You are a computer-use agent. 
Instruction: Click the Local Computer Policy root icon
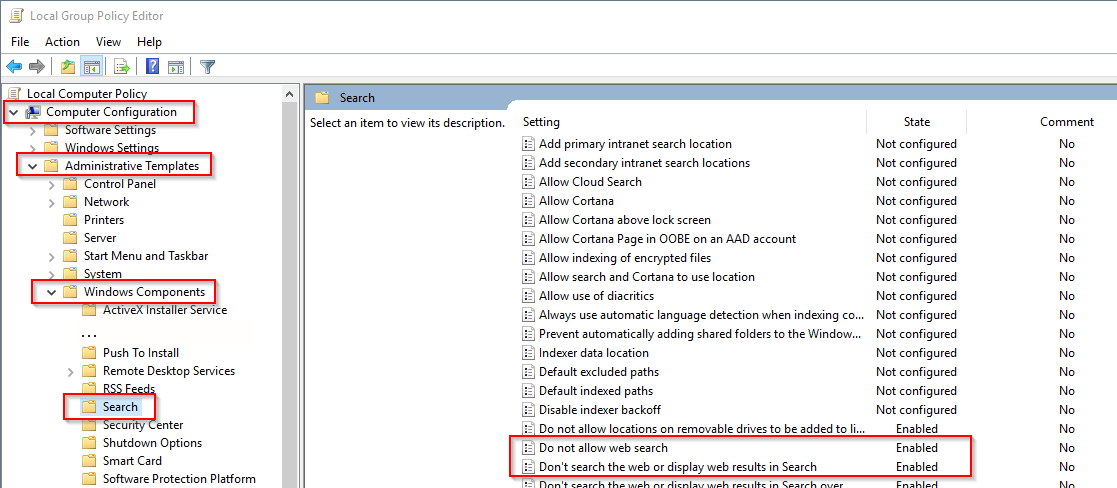(15, 93)
